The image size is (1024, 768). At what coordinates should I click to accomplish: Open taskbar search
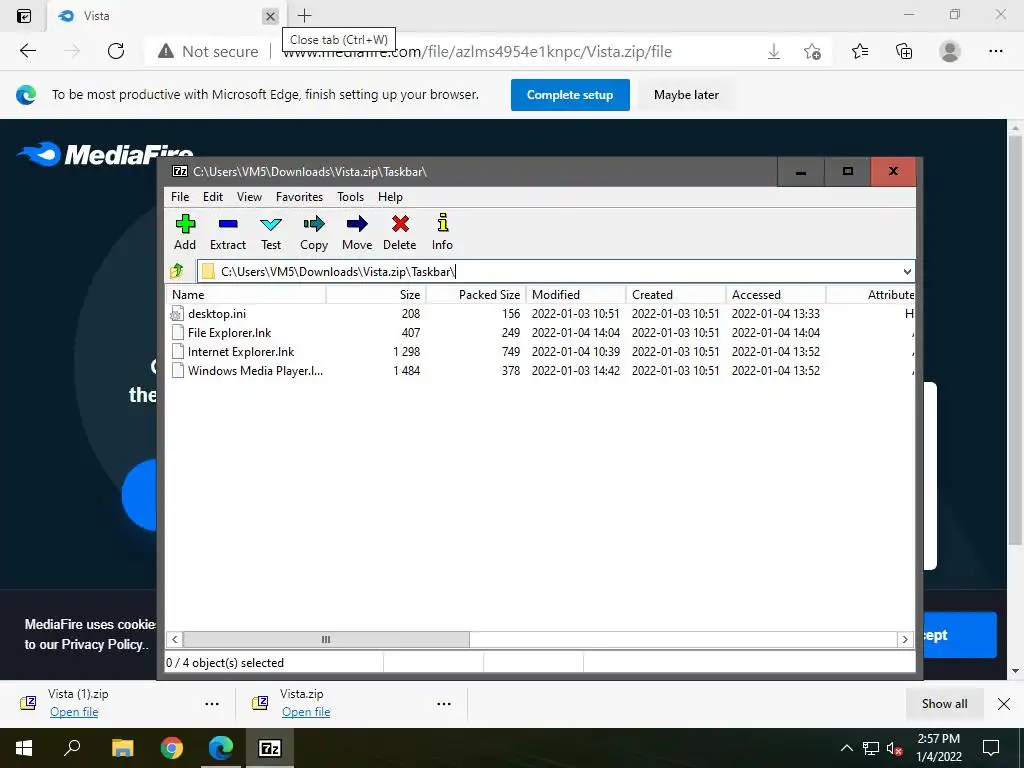pos(72,748)
